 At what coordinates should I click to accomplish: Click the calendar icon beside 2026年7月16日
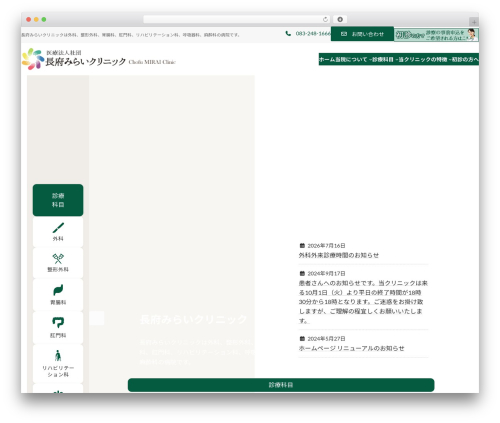point(302,246)
